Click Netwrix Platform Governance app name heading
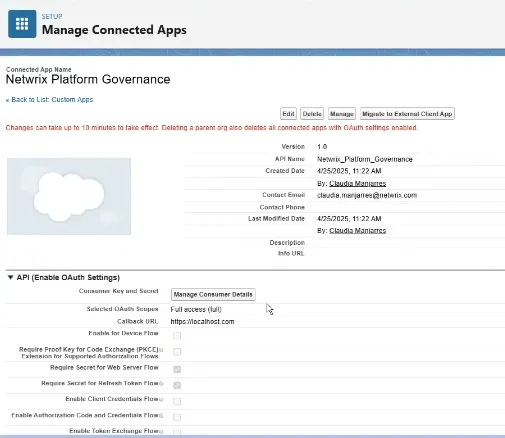This screenshot has width=505, height=438. [88, 79]
